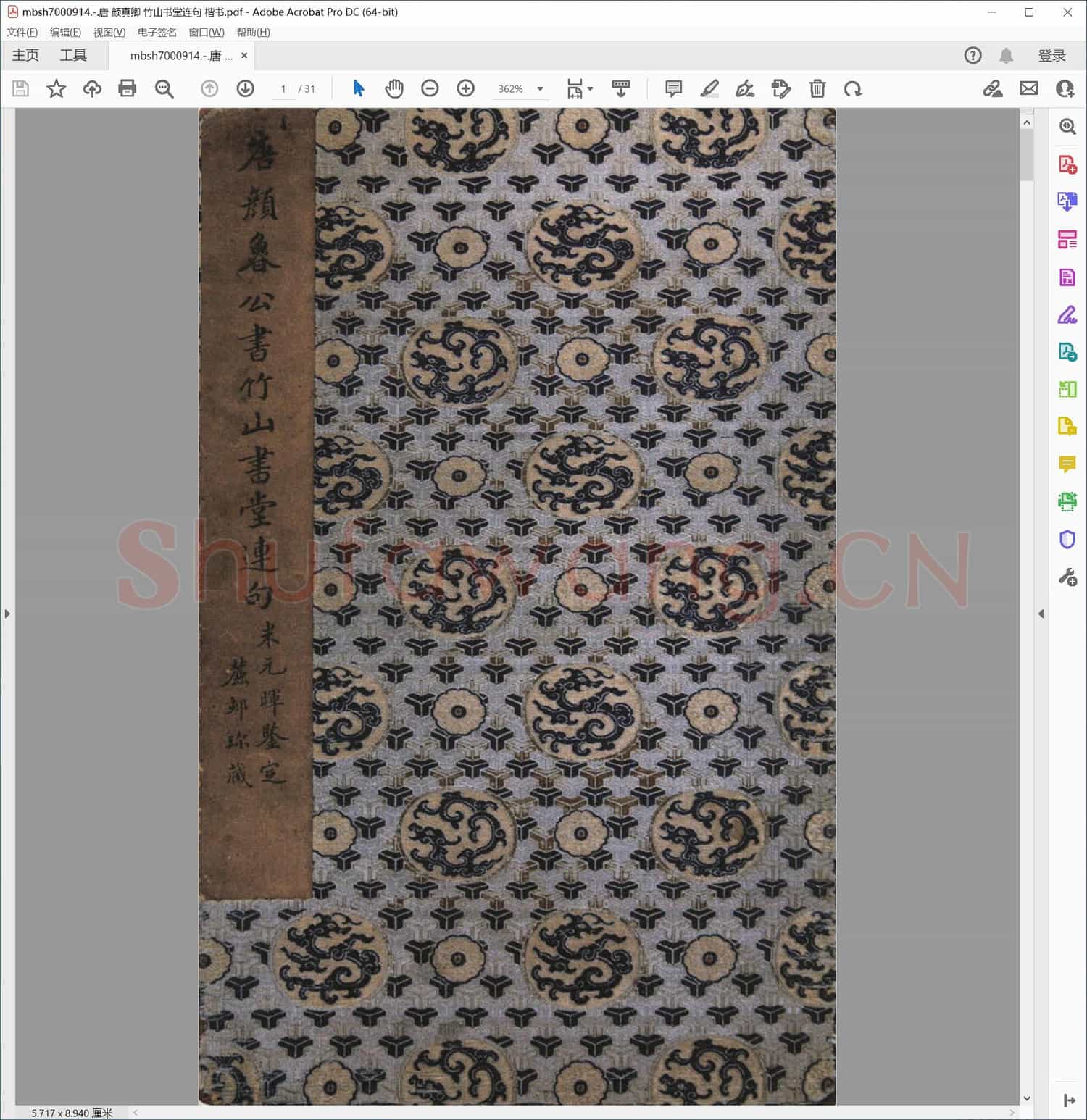Rotate page with the rotate icon
The image size is (1087, 1120).
[x=853, y=88]
